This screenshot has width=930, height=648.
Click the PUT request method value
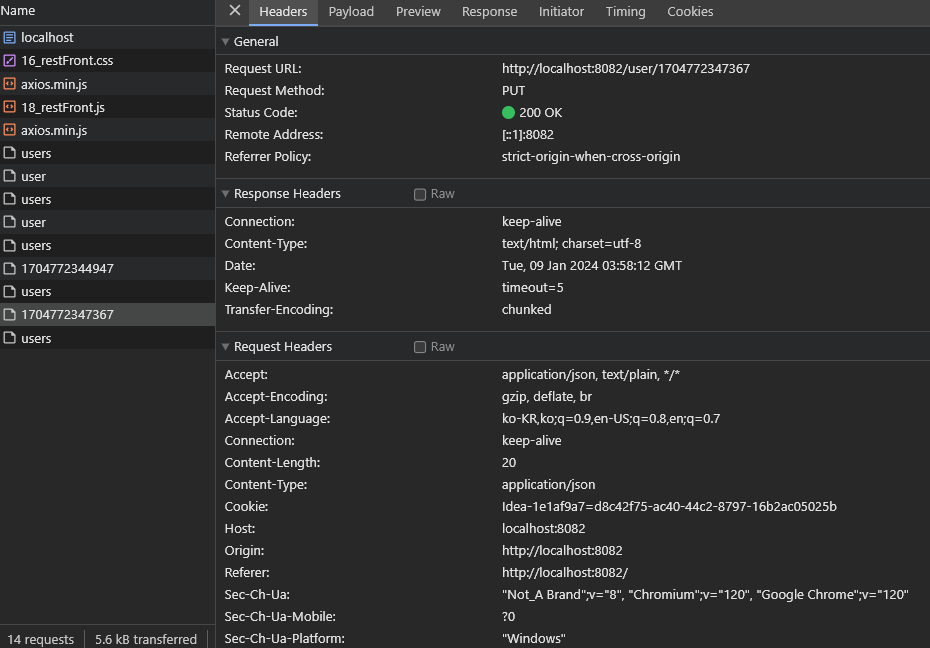coord(513,91)
